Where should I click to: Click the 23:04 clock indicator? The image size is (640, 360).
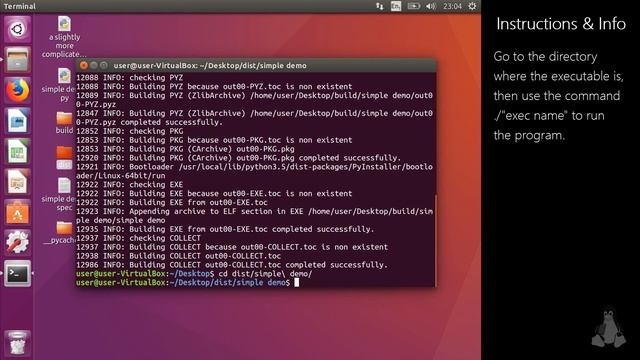pyautogui.click(x=452, y=6)
